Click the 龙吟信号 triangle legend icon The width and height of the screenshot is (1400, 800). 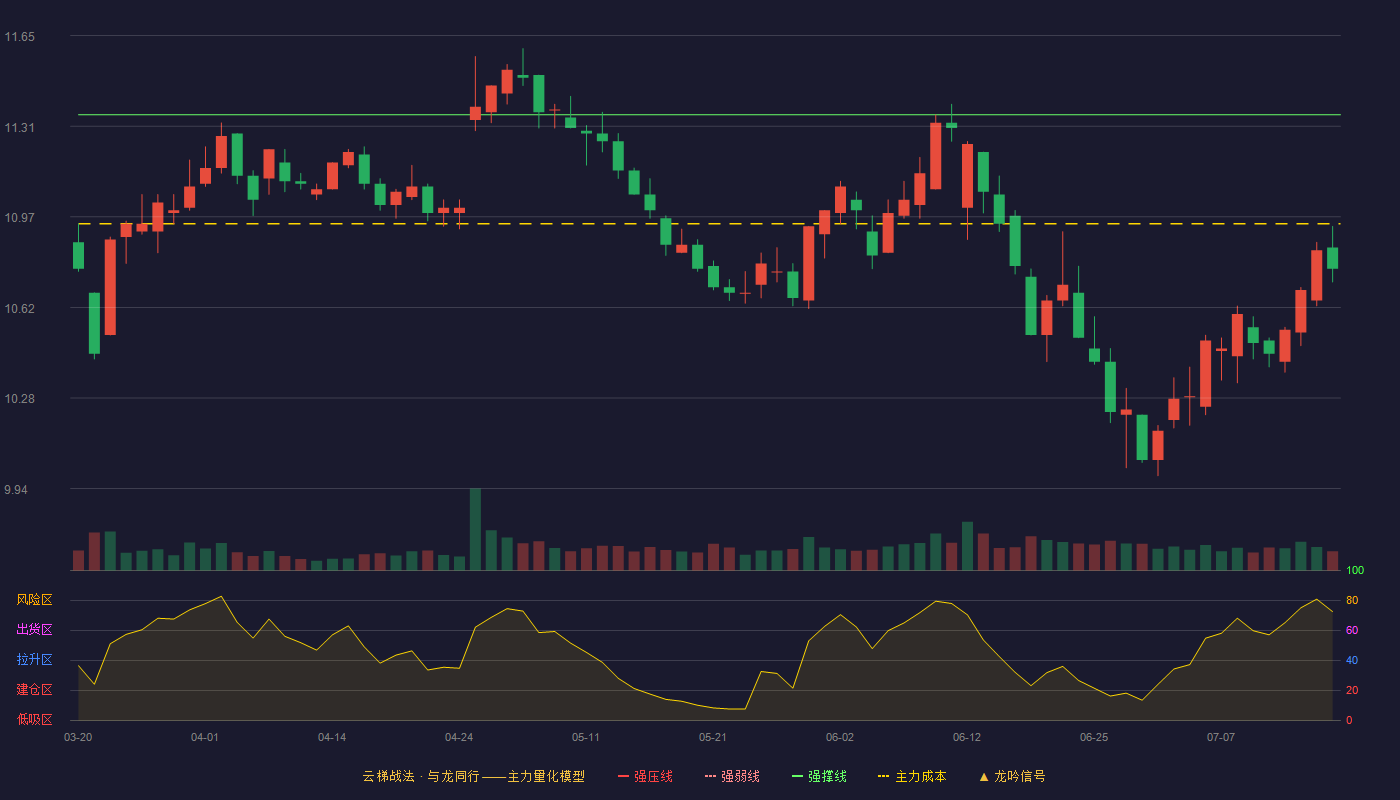(984, 776)
